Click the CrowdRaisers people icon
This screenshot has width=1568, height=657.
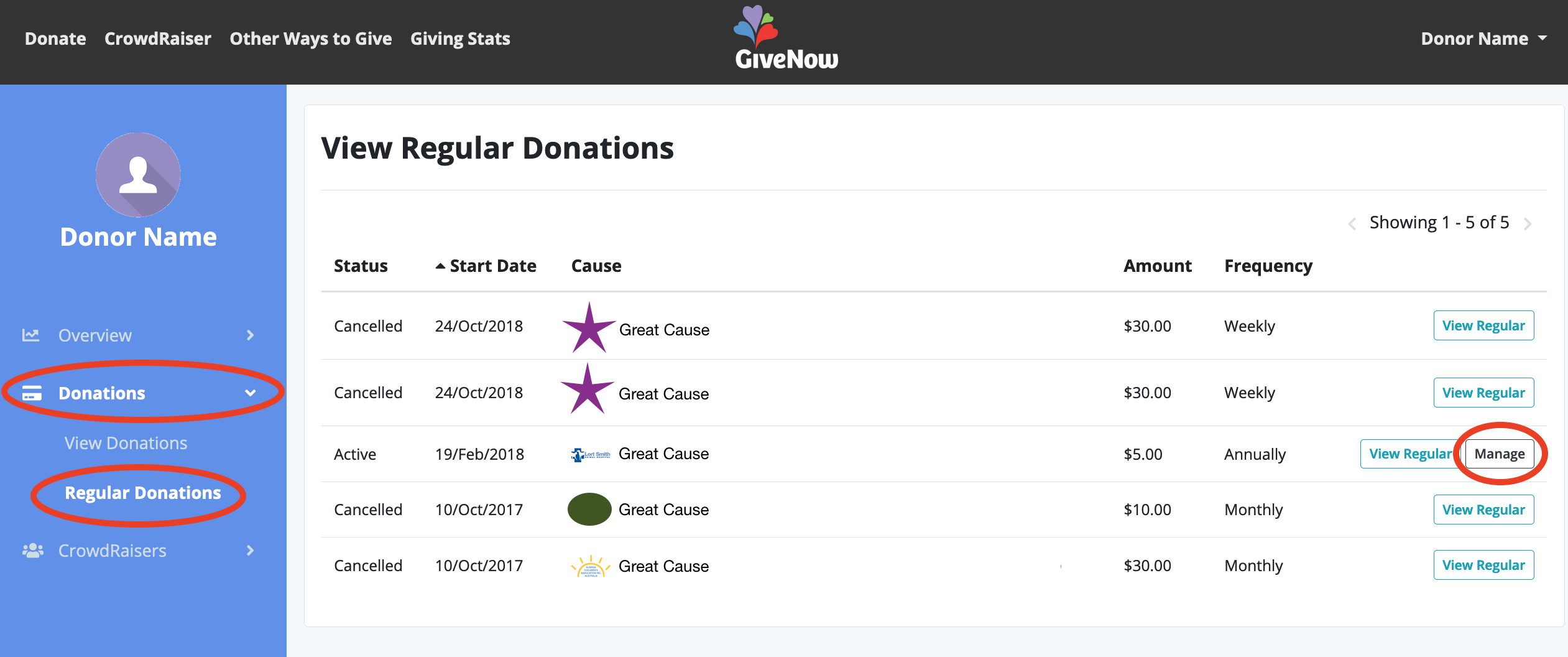pyautogui.click(x=33, y=551)
